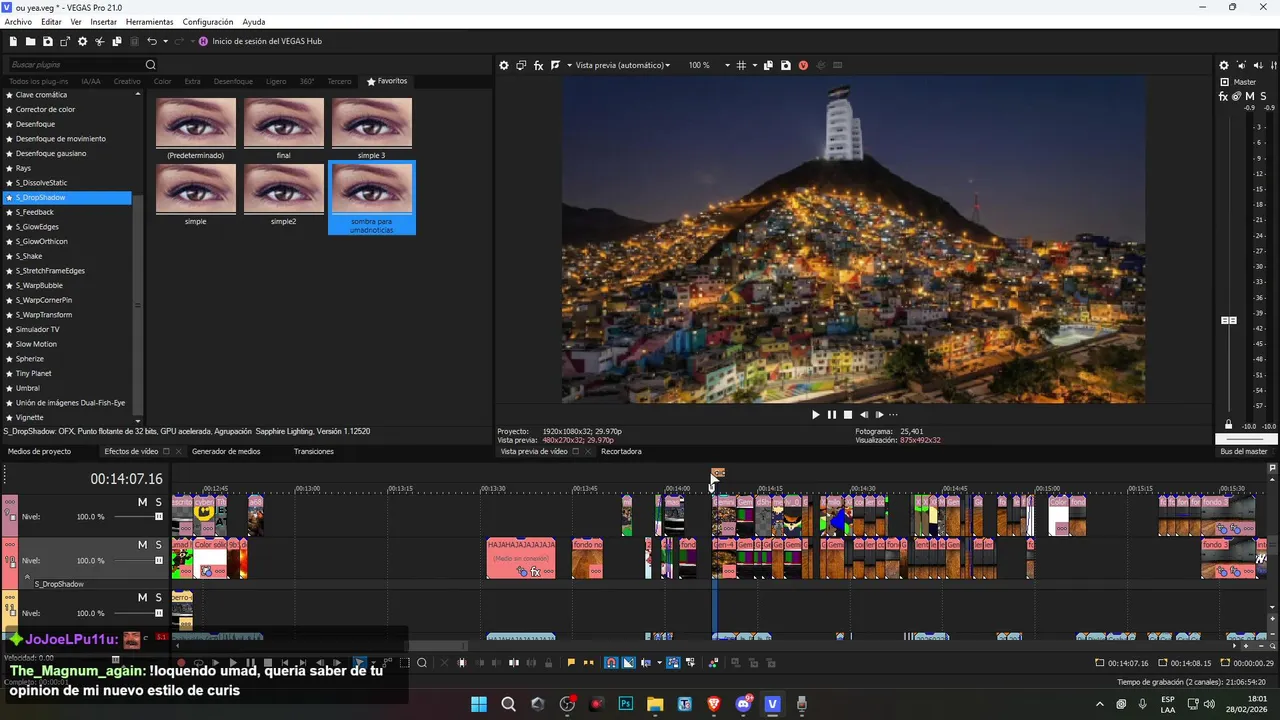Click the search magnifier in plugin search

[x=151, y=65]
